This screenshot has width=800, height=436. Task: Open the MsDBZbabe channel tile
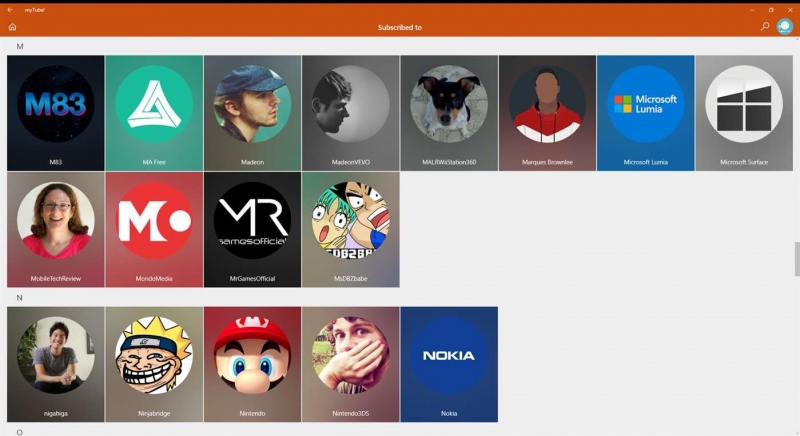351,229
